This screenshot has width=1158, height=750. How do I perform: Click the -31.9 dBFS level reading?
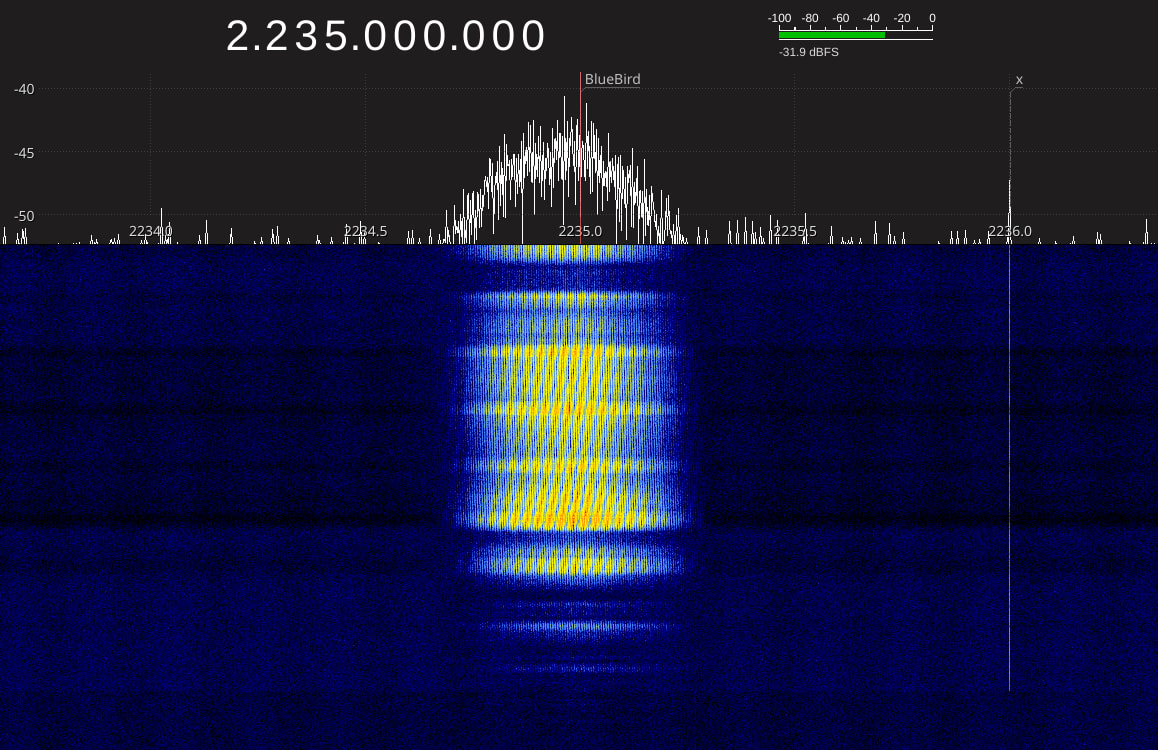[x=809, y=52]
